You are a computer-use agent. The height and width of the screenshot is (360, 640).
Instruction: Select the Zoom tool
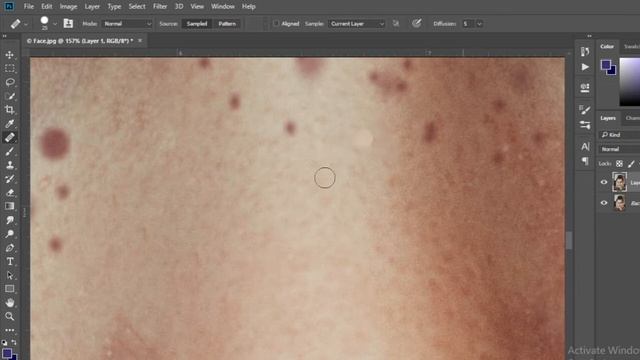tap(10, 316)
